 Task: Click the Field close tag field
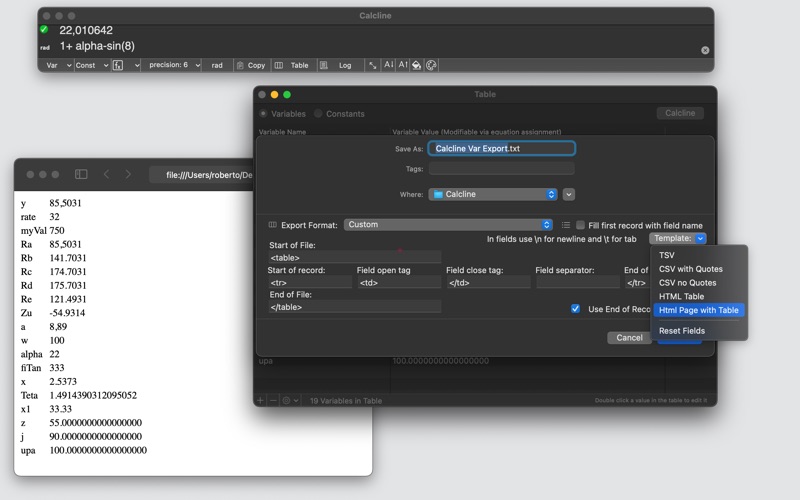488,282
